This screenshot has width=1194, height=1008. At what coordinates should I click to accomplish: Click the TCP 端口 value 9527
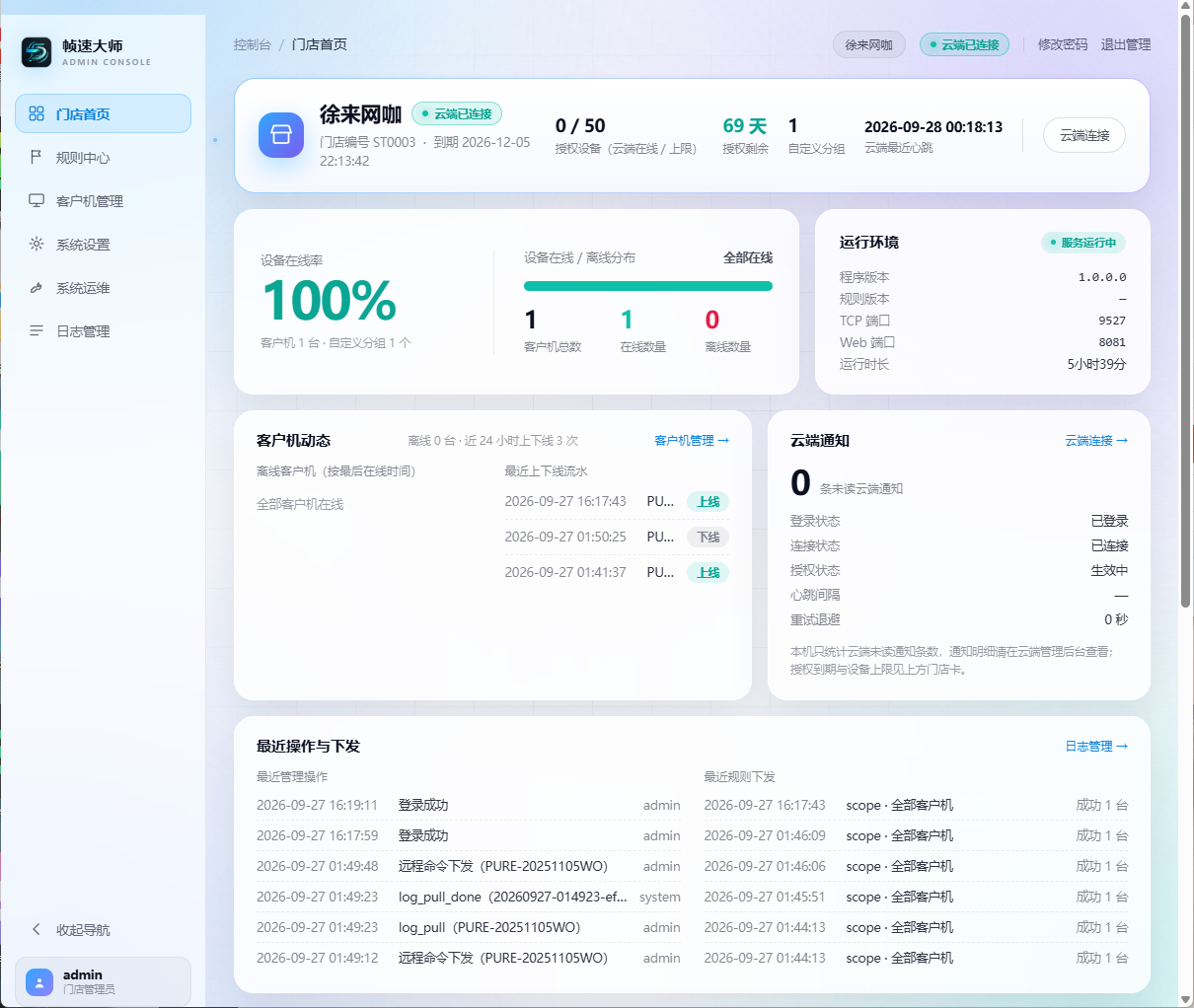1112,321
